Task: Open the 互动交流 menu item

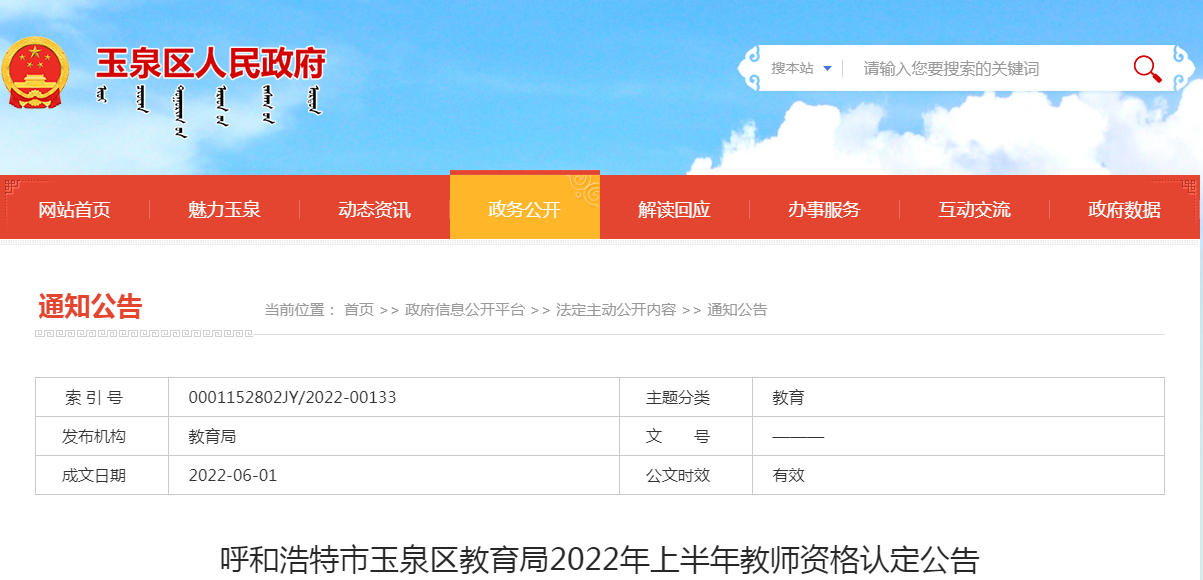Action: click(974, 210)
